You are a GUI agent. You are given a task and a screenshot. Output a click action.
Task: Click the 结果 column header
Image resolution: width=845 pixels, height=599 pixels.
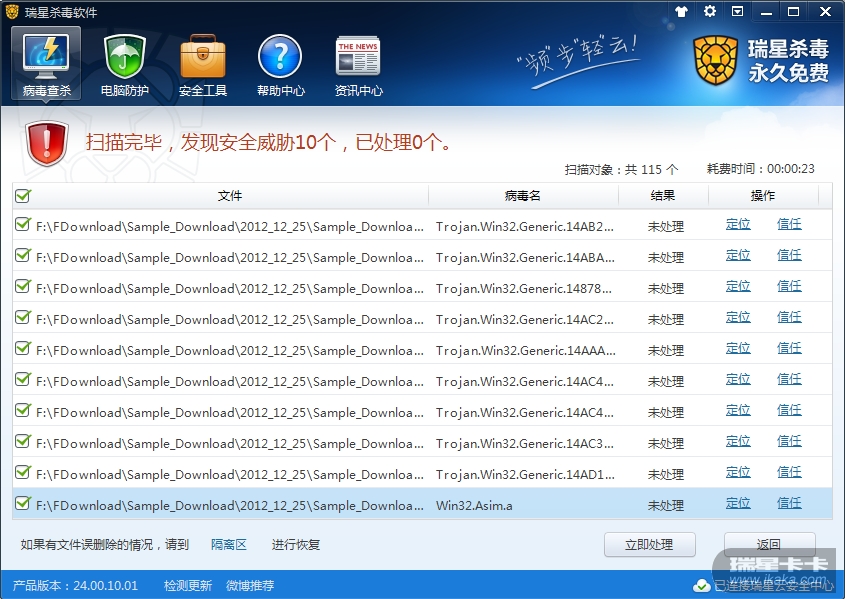663,196
